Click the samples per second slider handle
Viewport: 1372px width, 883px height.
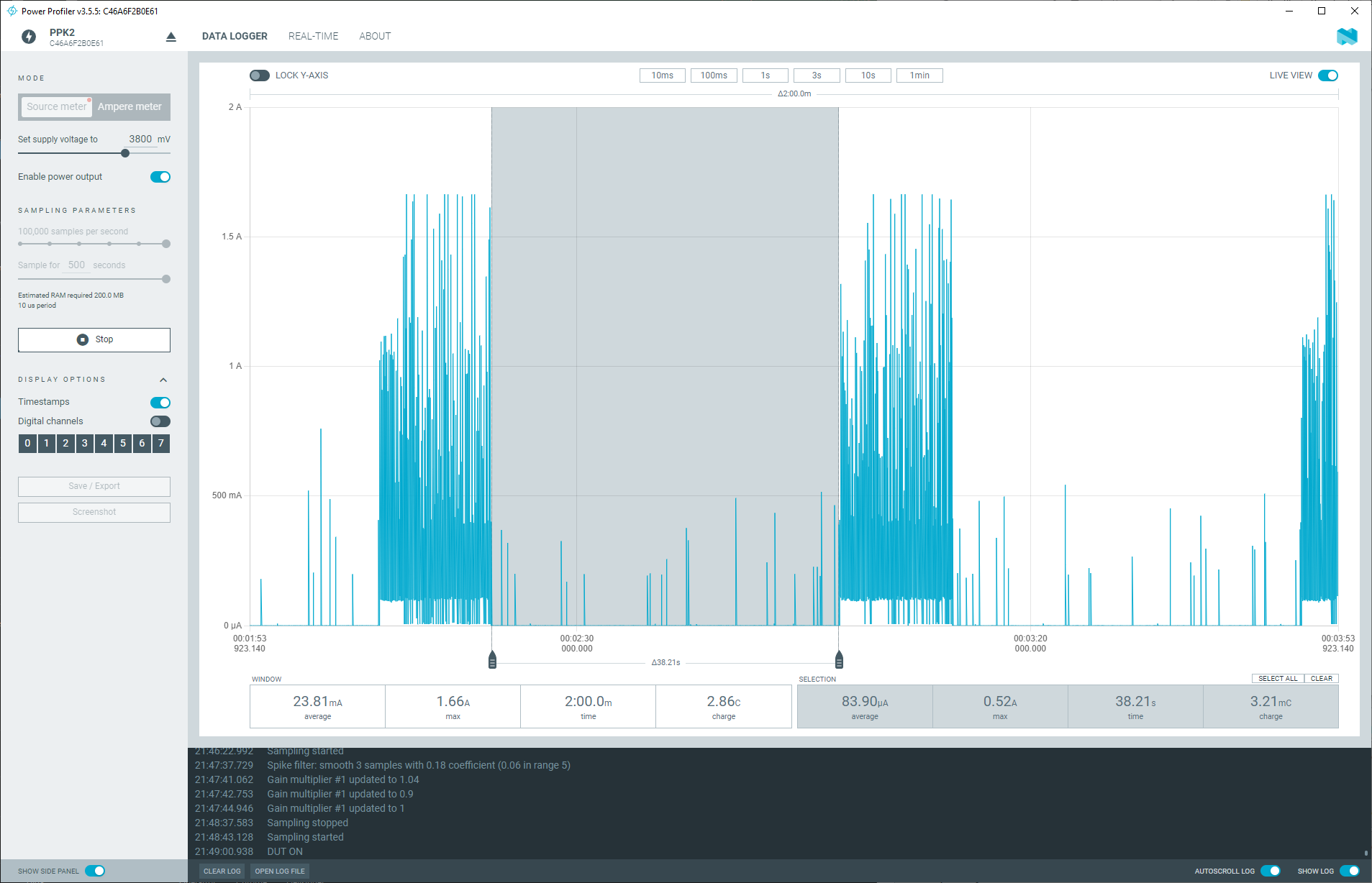pos(166,244)
